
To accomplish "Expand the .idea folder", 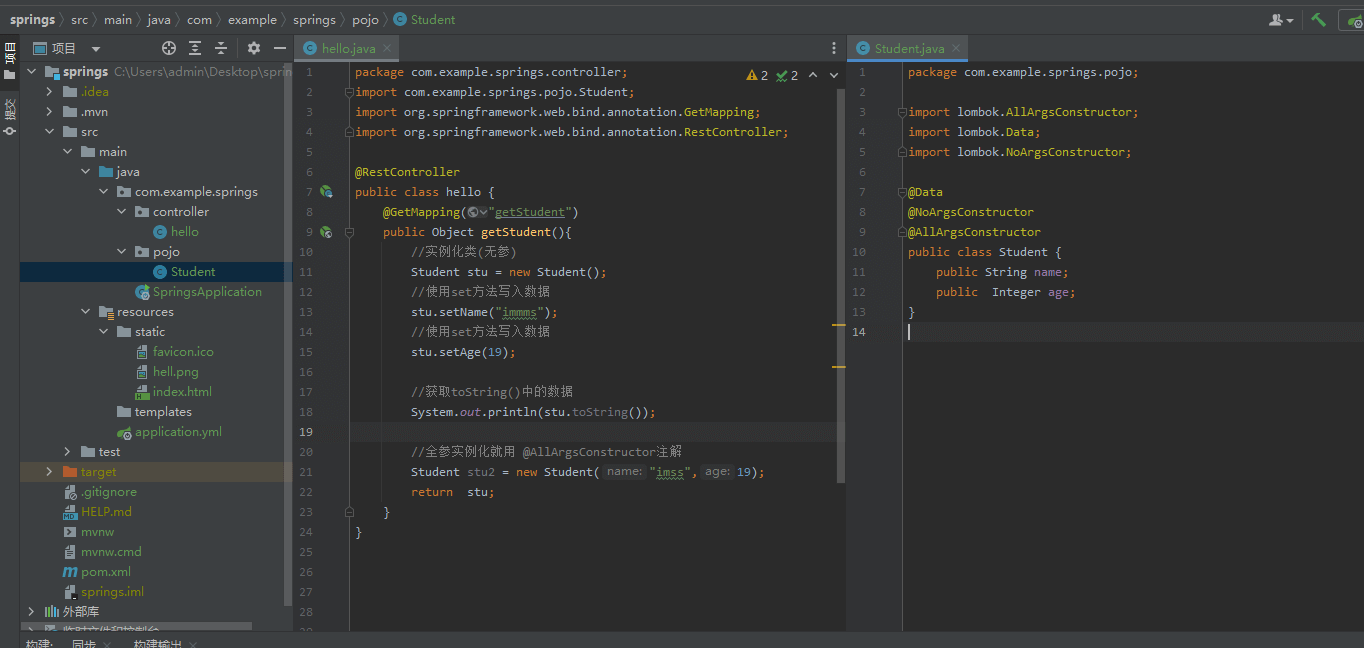I will 49,92.
